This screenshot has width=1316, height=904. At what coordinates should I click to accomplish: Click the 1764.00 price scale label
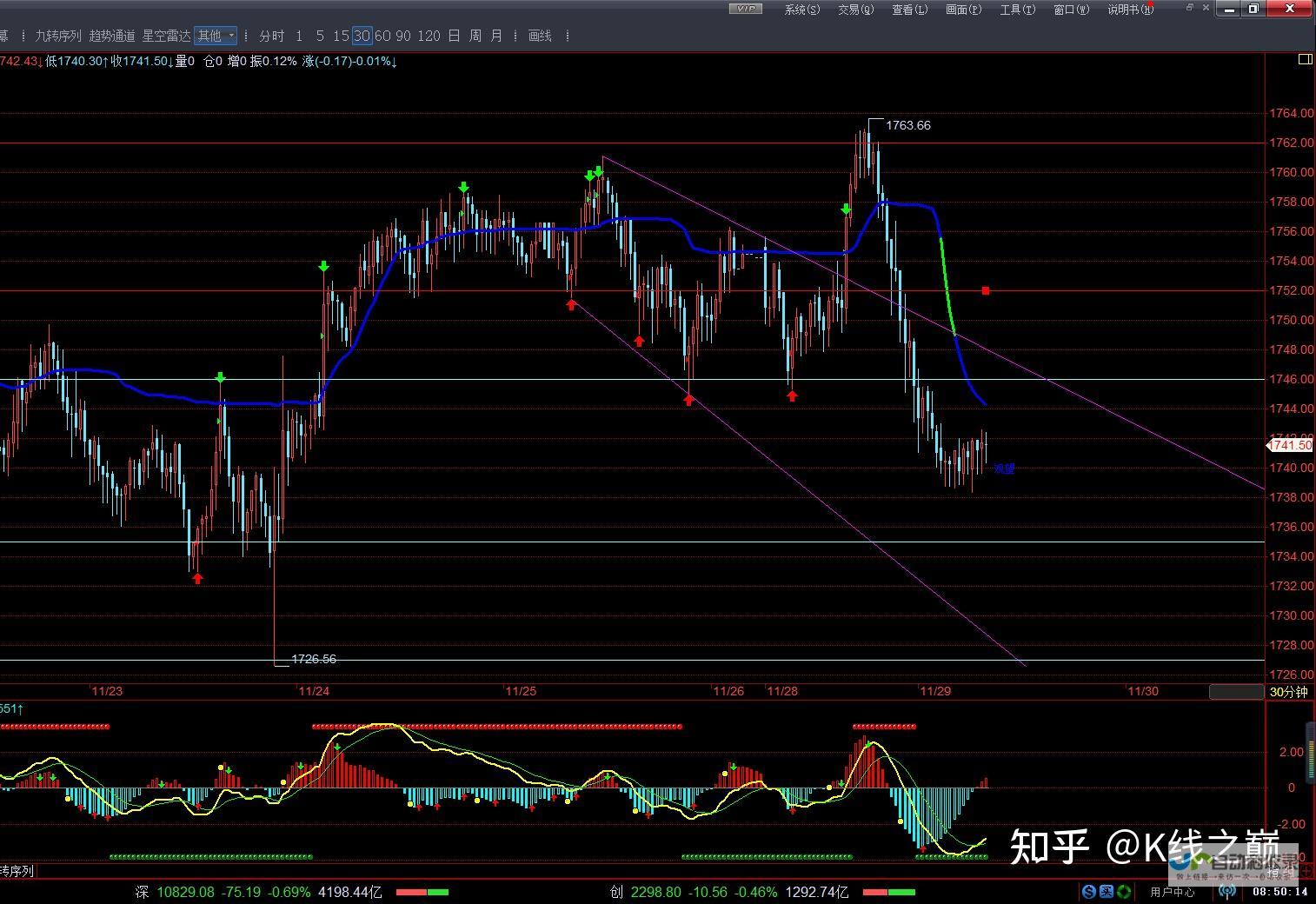coord(1291,113)
